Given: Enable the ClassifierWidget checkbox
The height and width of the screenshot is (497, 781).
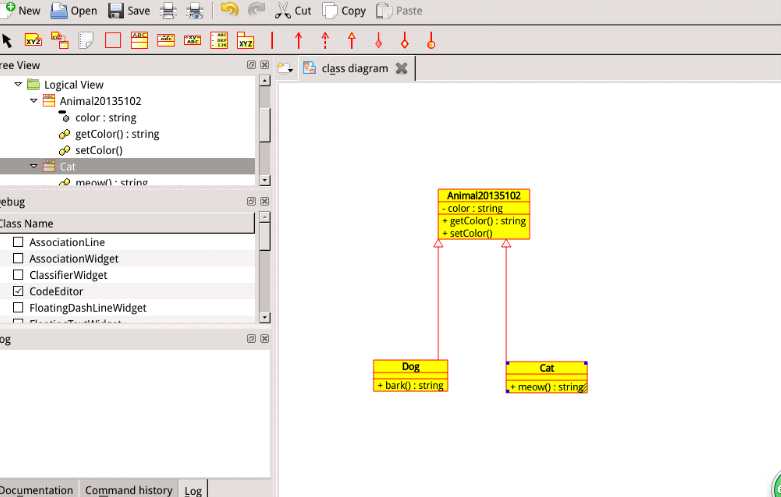Looking at the screenshot, I should [x=18, y=275].
